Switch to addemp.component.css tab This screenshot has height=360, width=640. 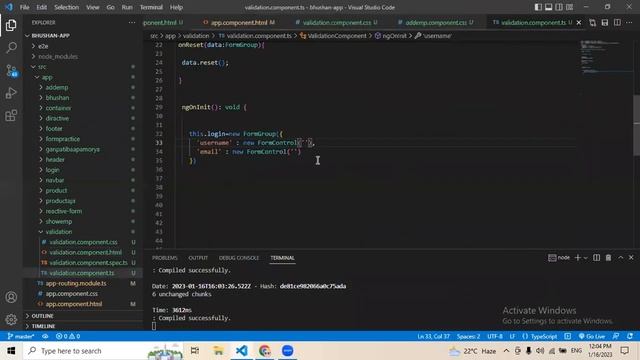(x=436, y=22)
